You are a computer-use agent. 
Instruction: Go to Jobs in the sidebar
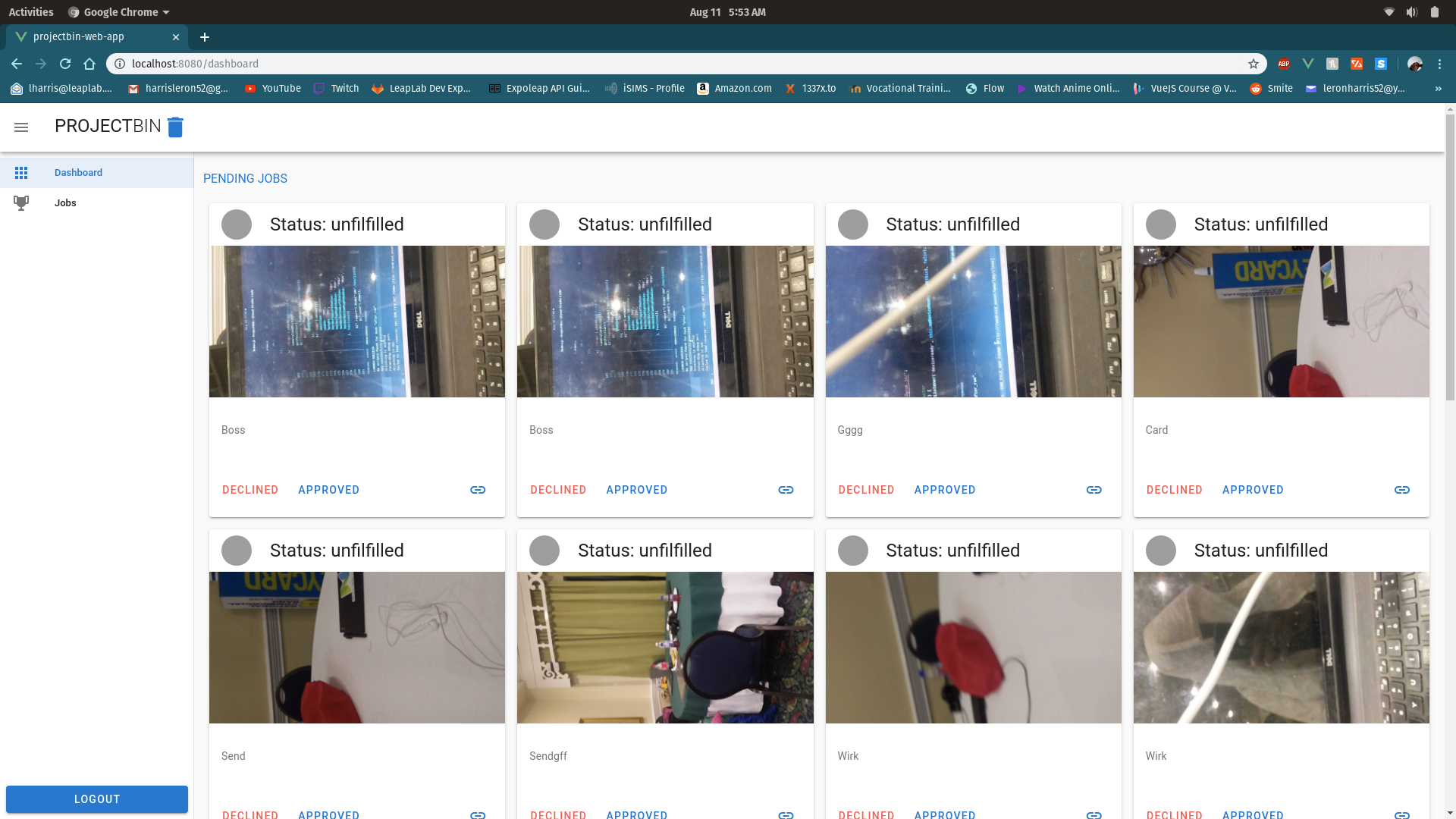(x=65, y=202)
